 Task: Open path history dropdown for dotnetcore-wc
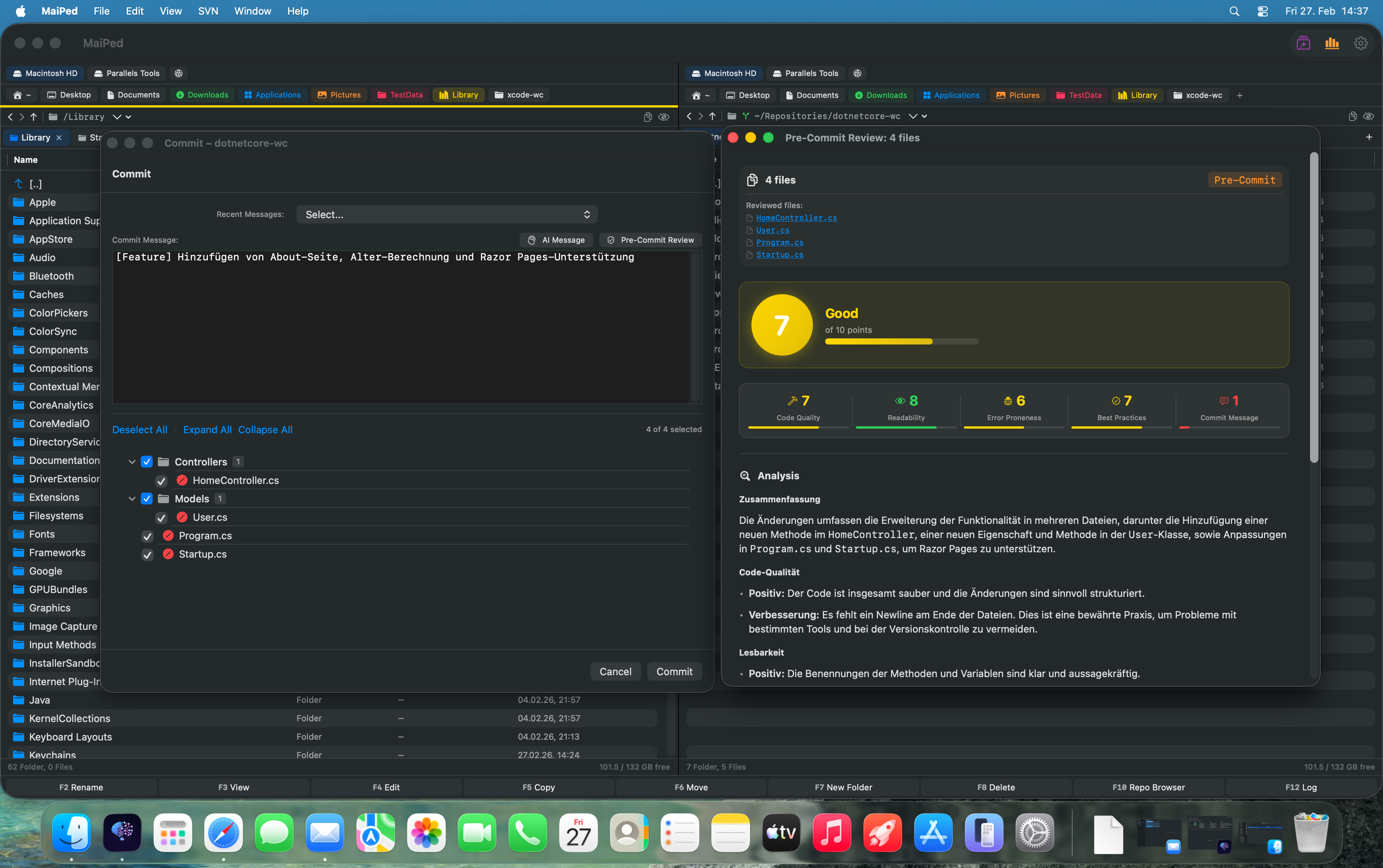(913, 116)
